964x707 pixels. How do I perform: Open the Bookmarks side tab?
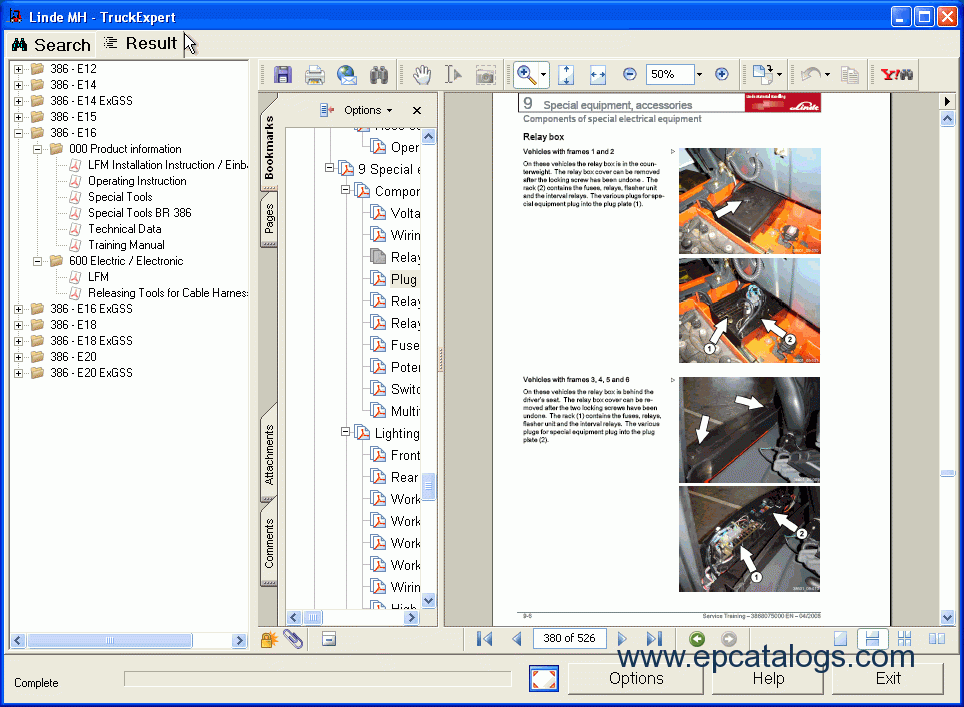coord(269,148)
